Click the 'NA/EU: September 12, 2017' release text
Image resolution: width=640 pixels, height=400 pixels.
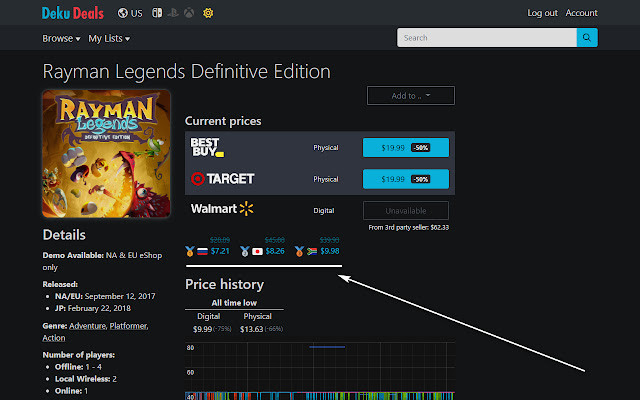(x=105, y=296)
